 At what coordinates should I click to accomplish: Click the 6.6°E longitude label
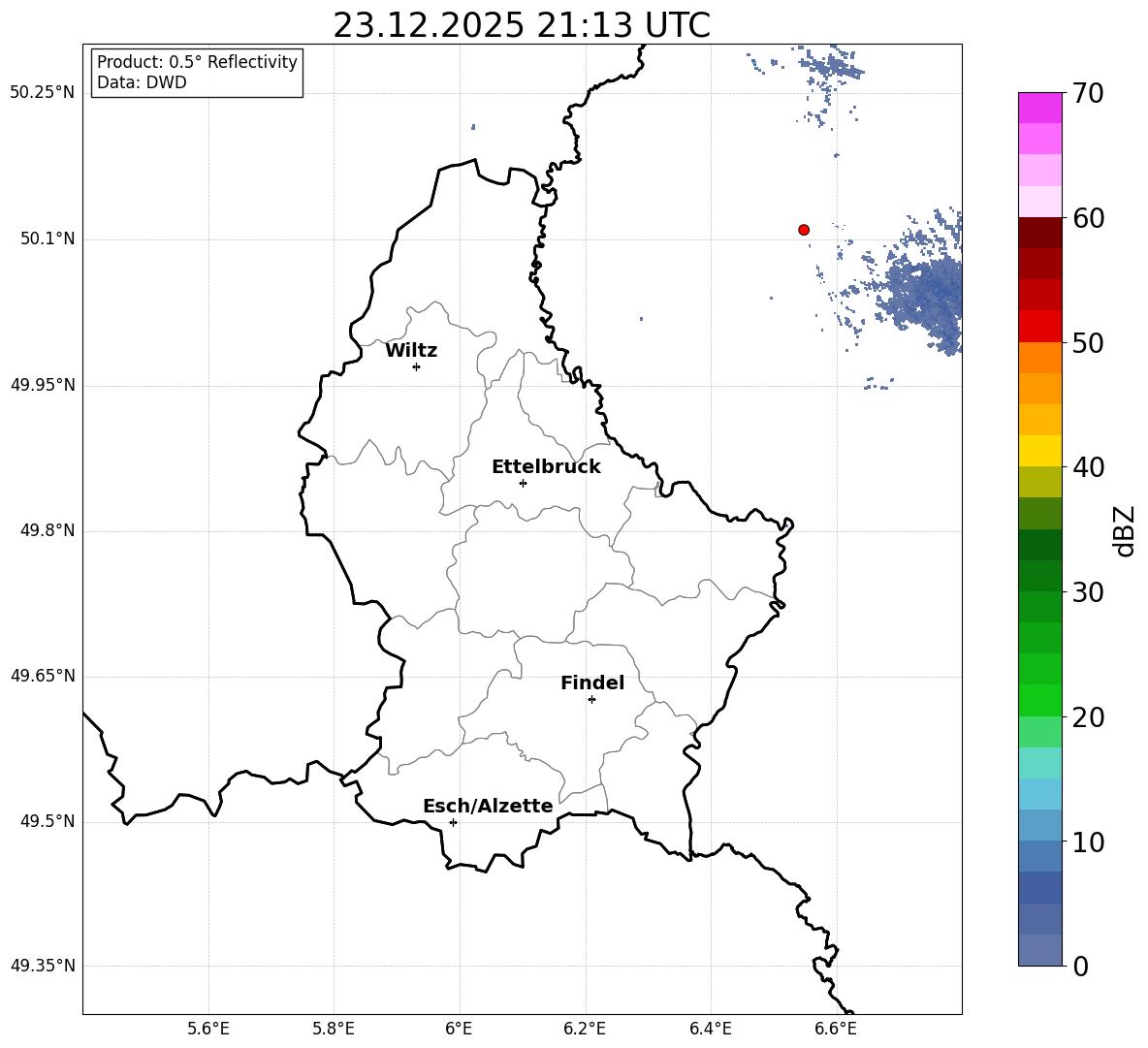click(x=836, y=1029)
